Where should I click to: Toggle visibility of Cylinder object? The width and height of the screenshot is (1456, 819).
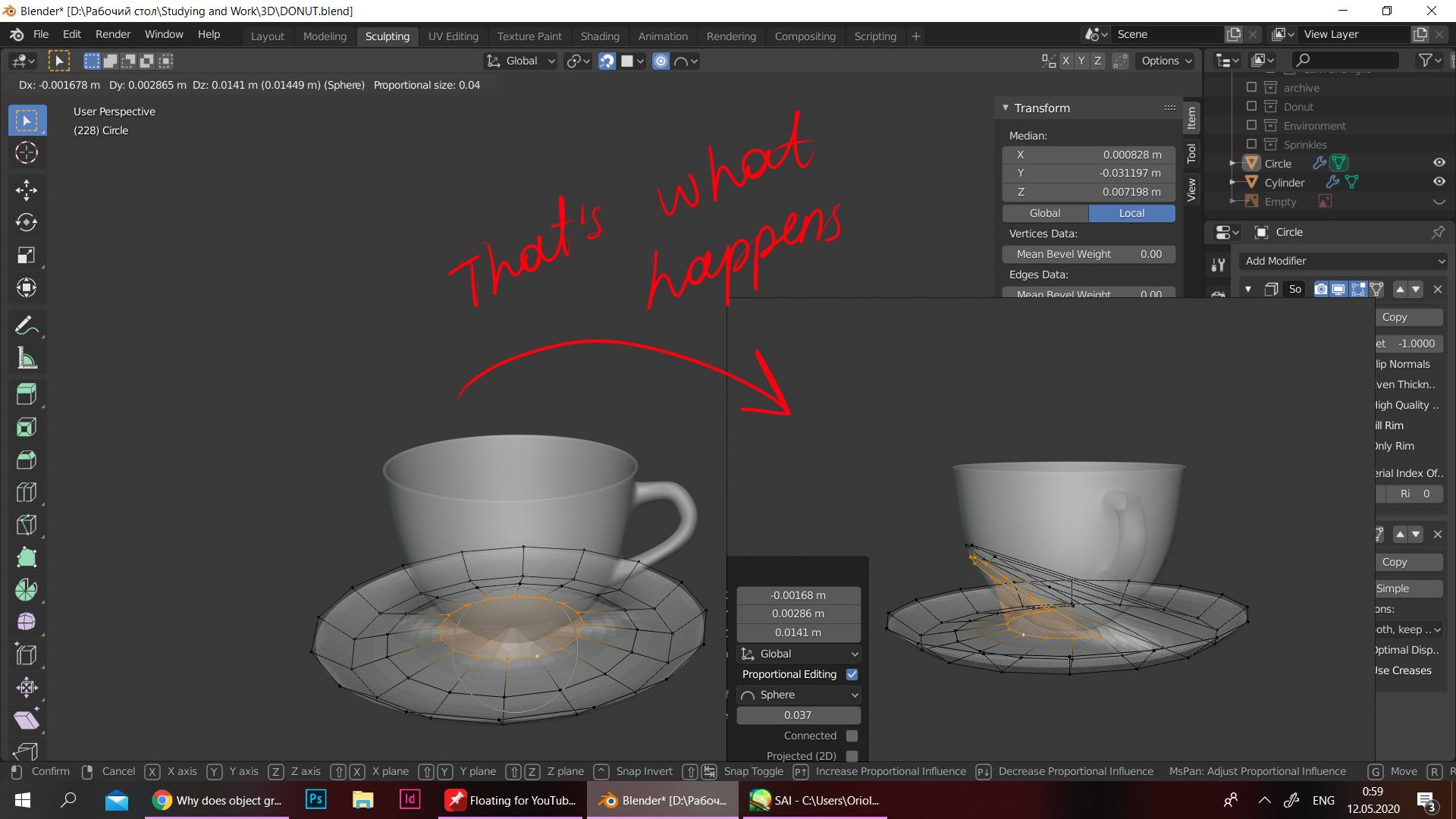pyautogui.click(x=1439, y=181)
